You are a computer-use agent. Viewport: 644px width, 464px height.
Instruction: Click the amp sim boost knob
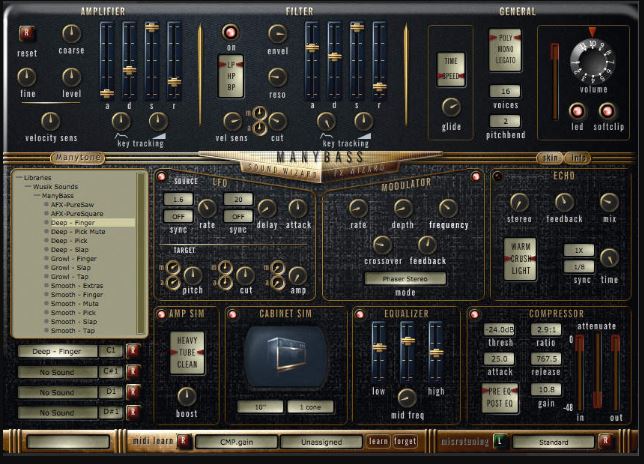point(186,396)
